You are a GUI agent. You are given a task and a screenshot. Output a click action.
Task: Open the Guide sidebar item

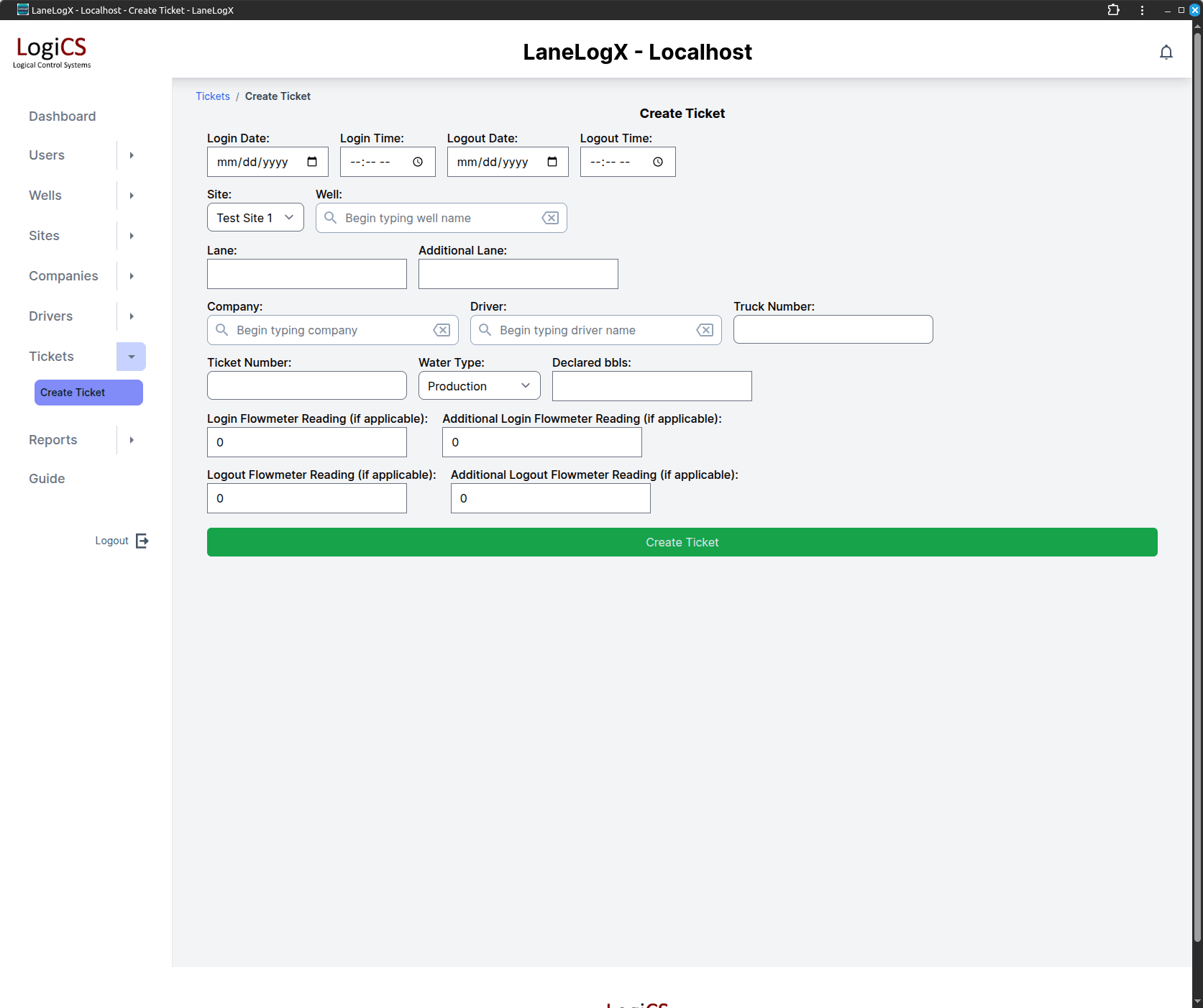click(47, 479)
